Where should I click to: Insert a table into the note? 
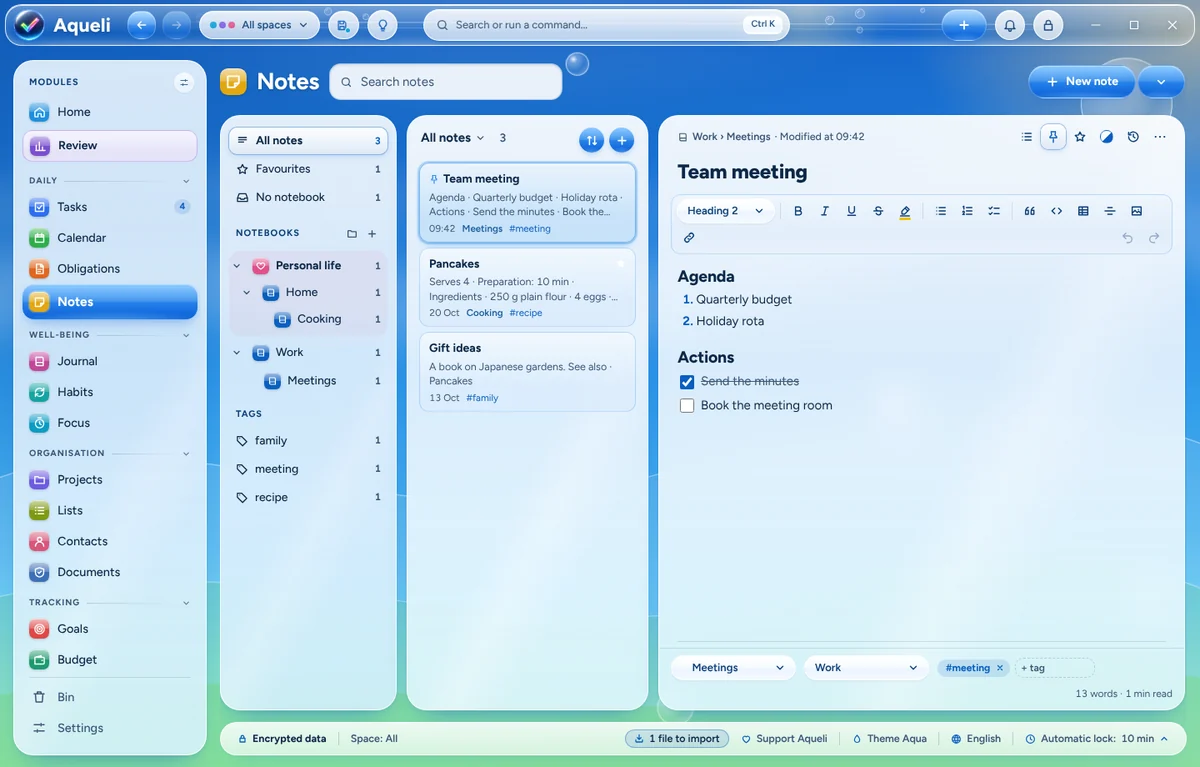pos(1083,211)
